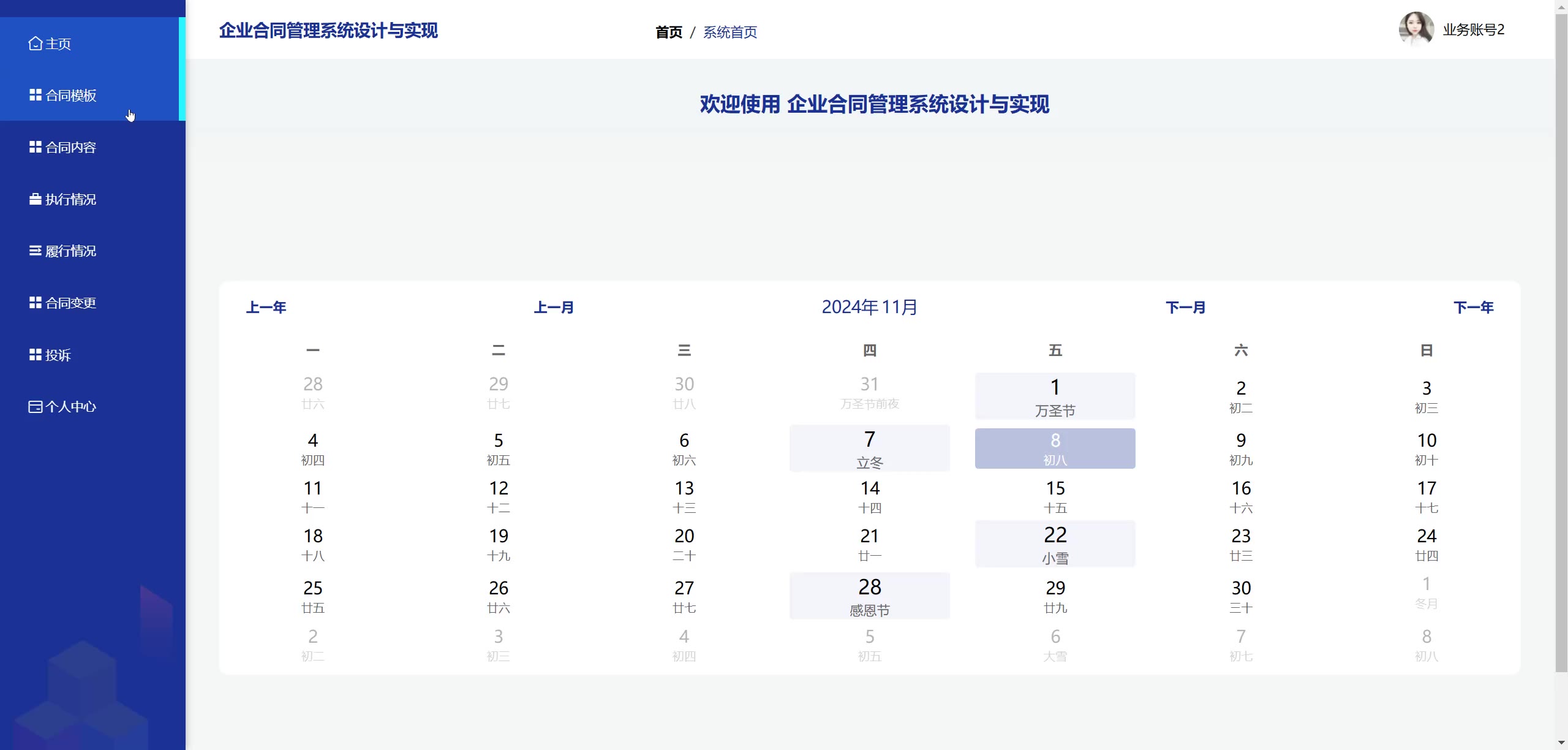Click the grid icon next to 合同内容

[x=36, y=147]
